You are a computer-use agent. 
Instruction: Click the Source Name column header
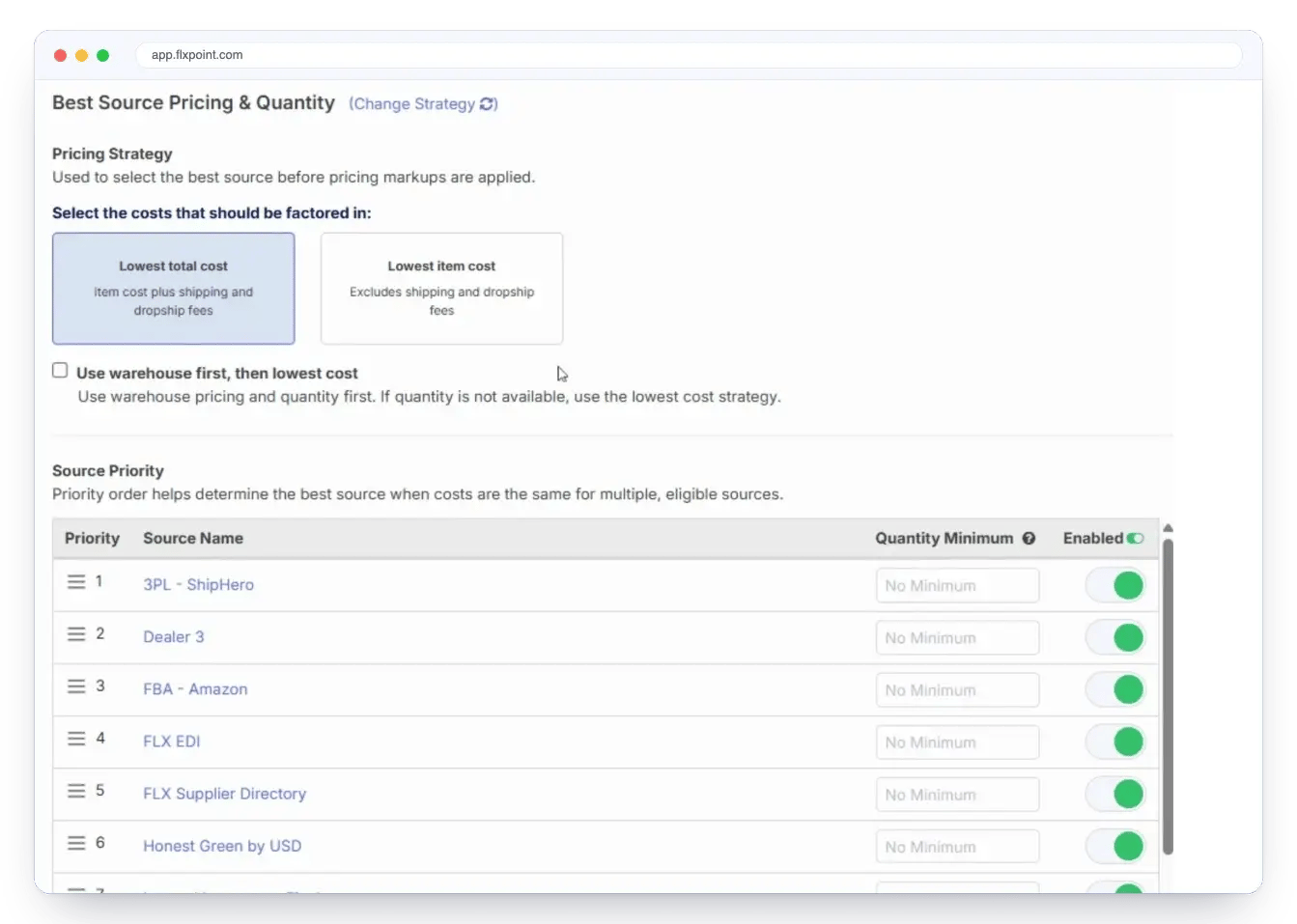click(x=193, y=539)
